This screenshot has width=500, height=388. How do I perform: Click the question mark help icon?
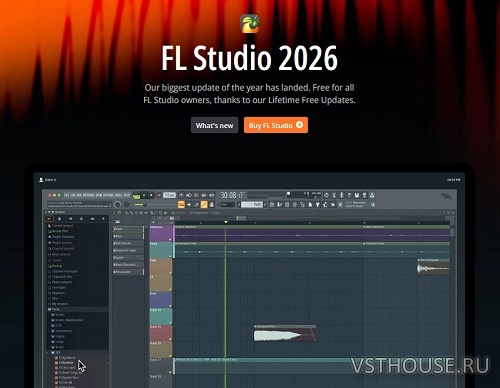tap(349, 195)
